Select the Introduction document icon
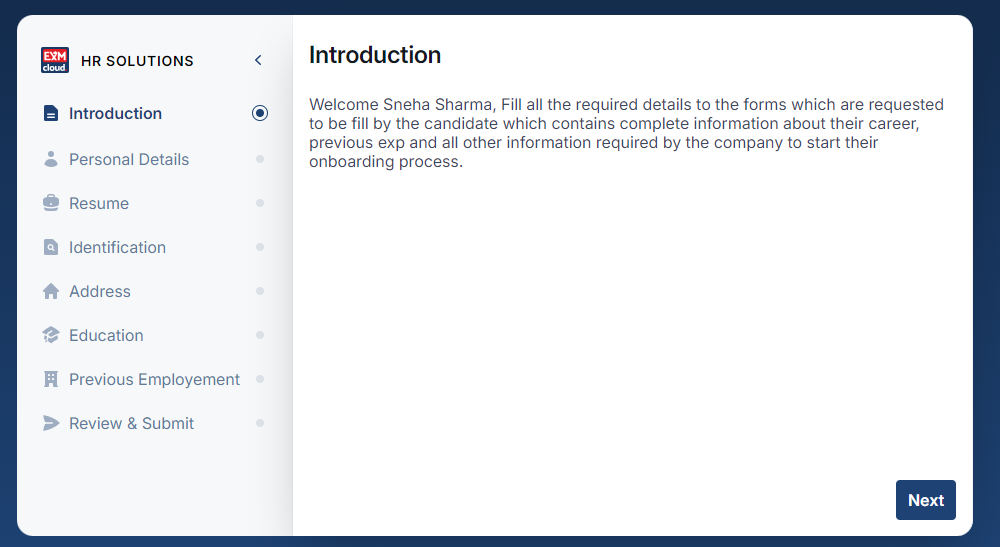The width and height of the screenshot is (1000, 547). [x=51, y=113]
